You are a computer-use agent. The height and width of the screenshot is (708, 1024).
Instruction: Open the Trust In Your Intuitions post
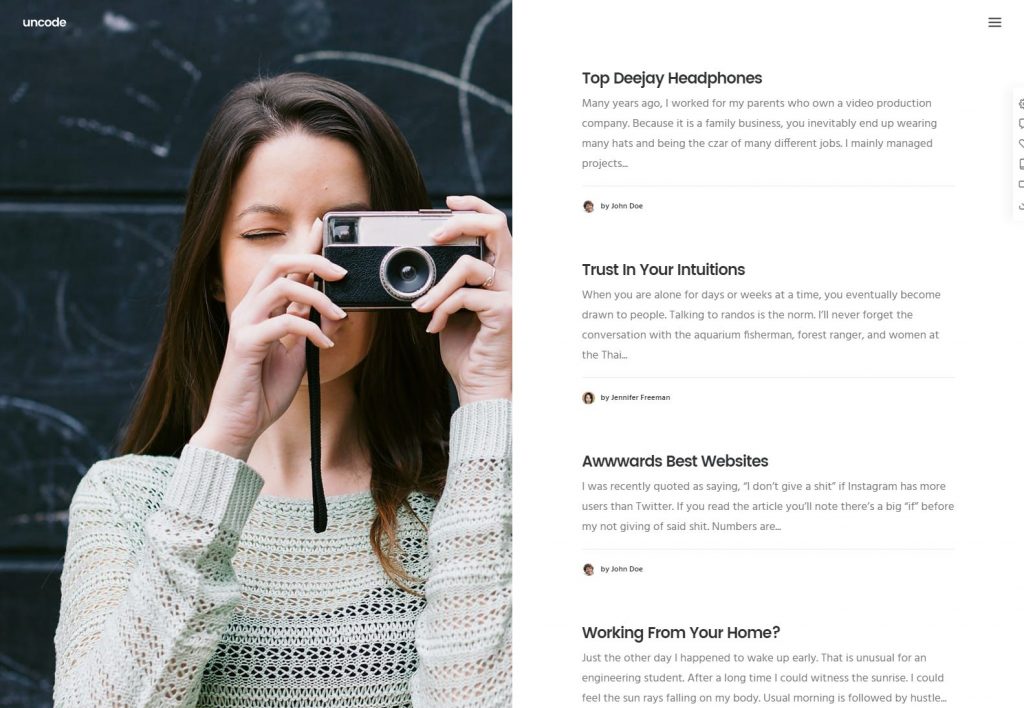[663, 270]
